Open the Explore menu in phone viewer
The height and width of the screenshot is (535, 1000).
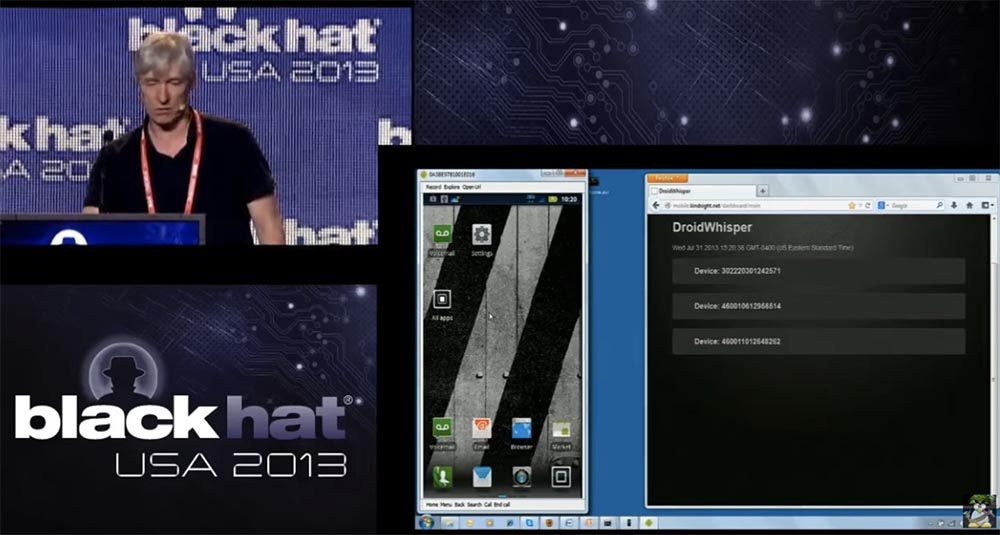pyautogui.click(x=452, y=187)
